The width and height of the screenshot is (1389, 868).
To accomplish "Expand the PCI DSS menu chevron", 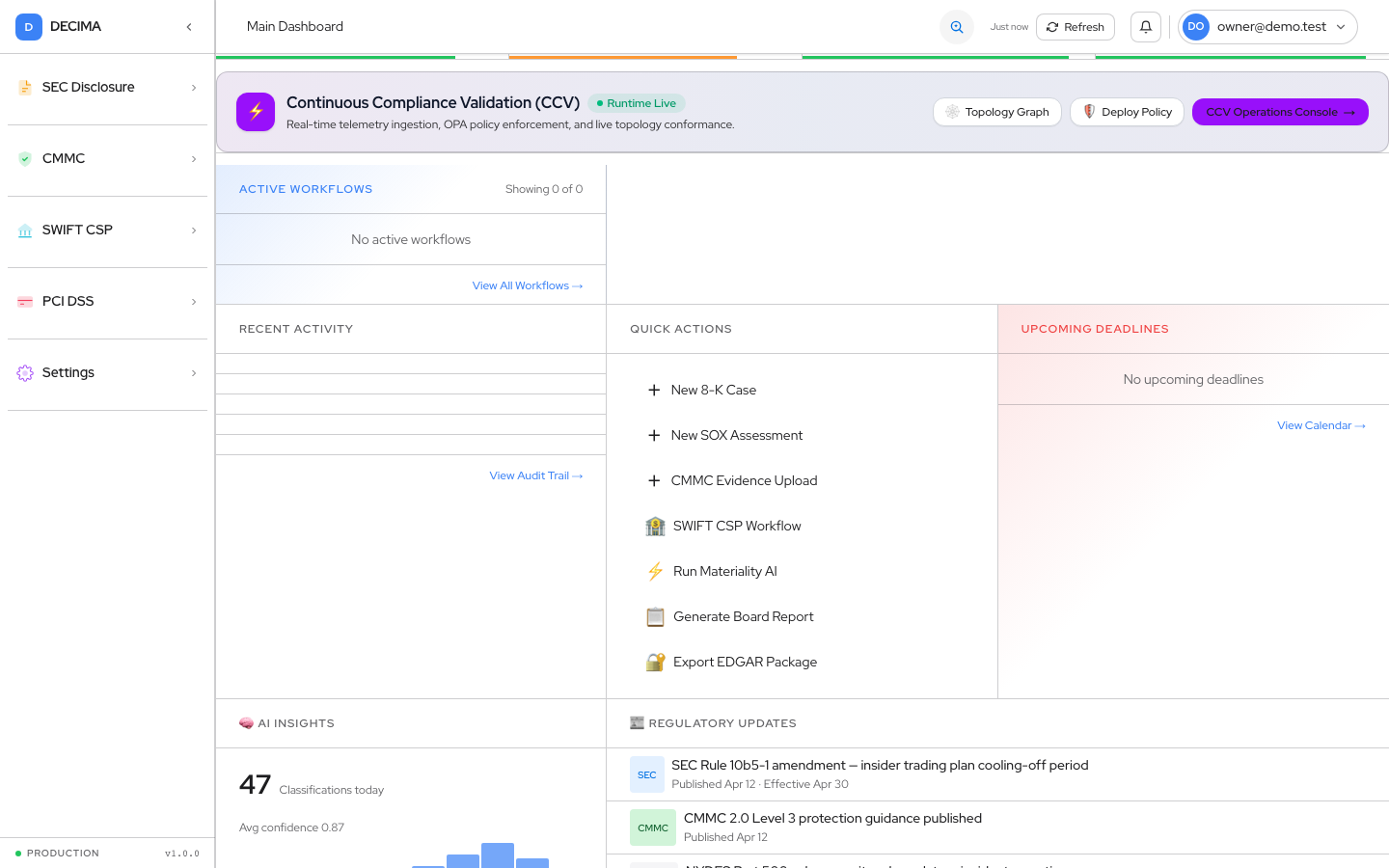I will point(194,302).
